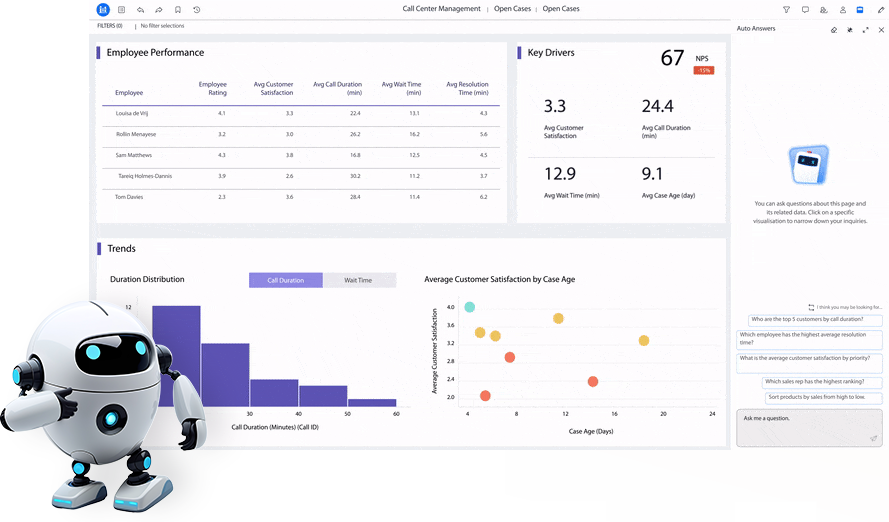
Task: Click the redo arrow in top toolbar
Action: [159, 9]
